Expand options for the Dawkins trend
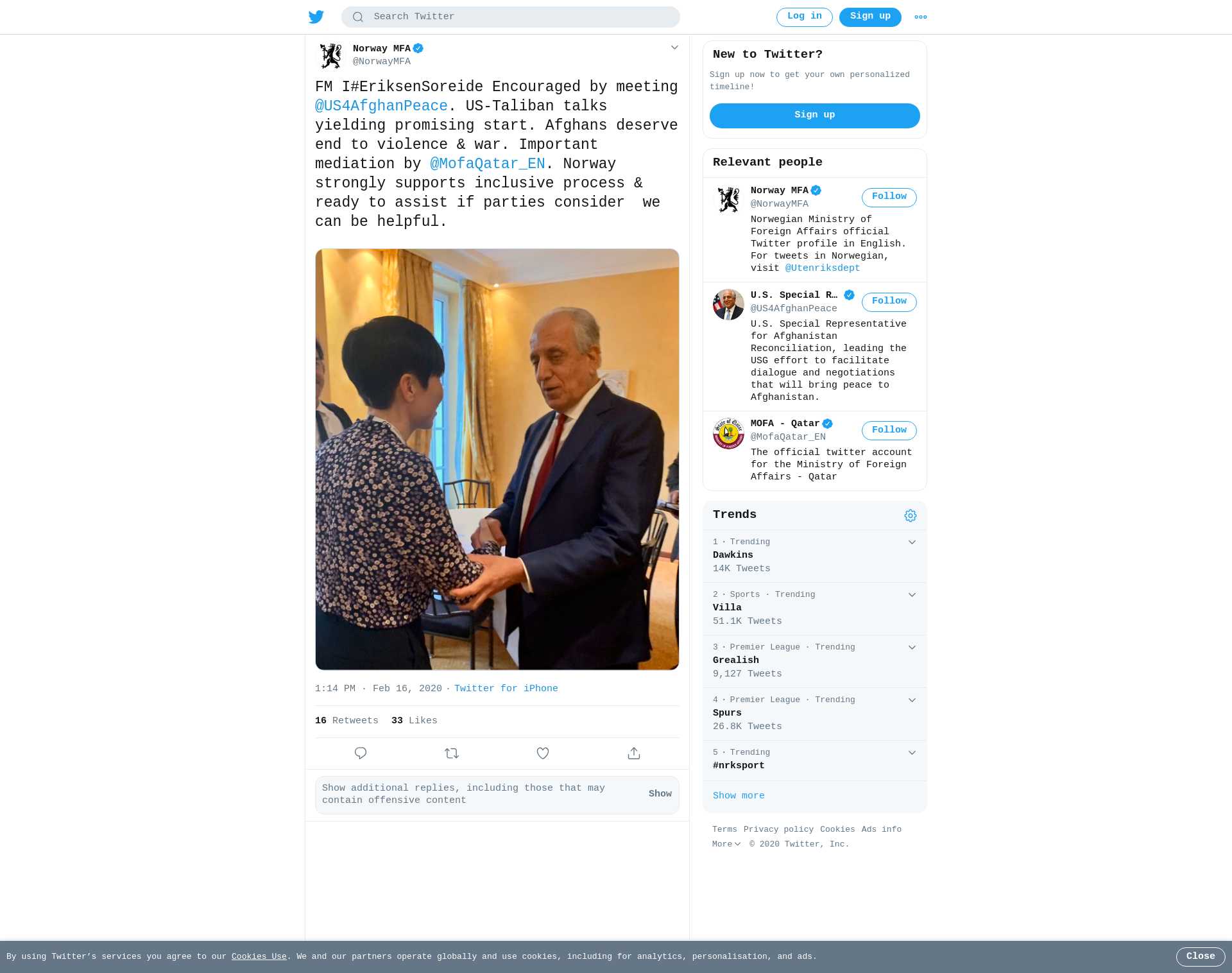The height and width of the screenshot is (973, 1232). [912, 542]
